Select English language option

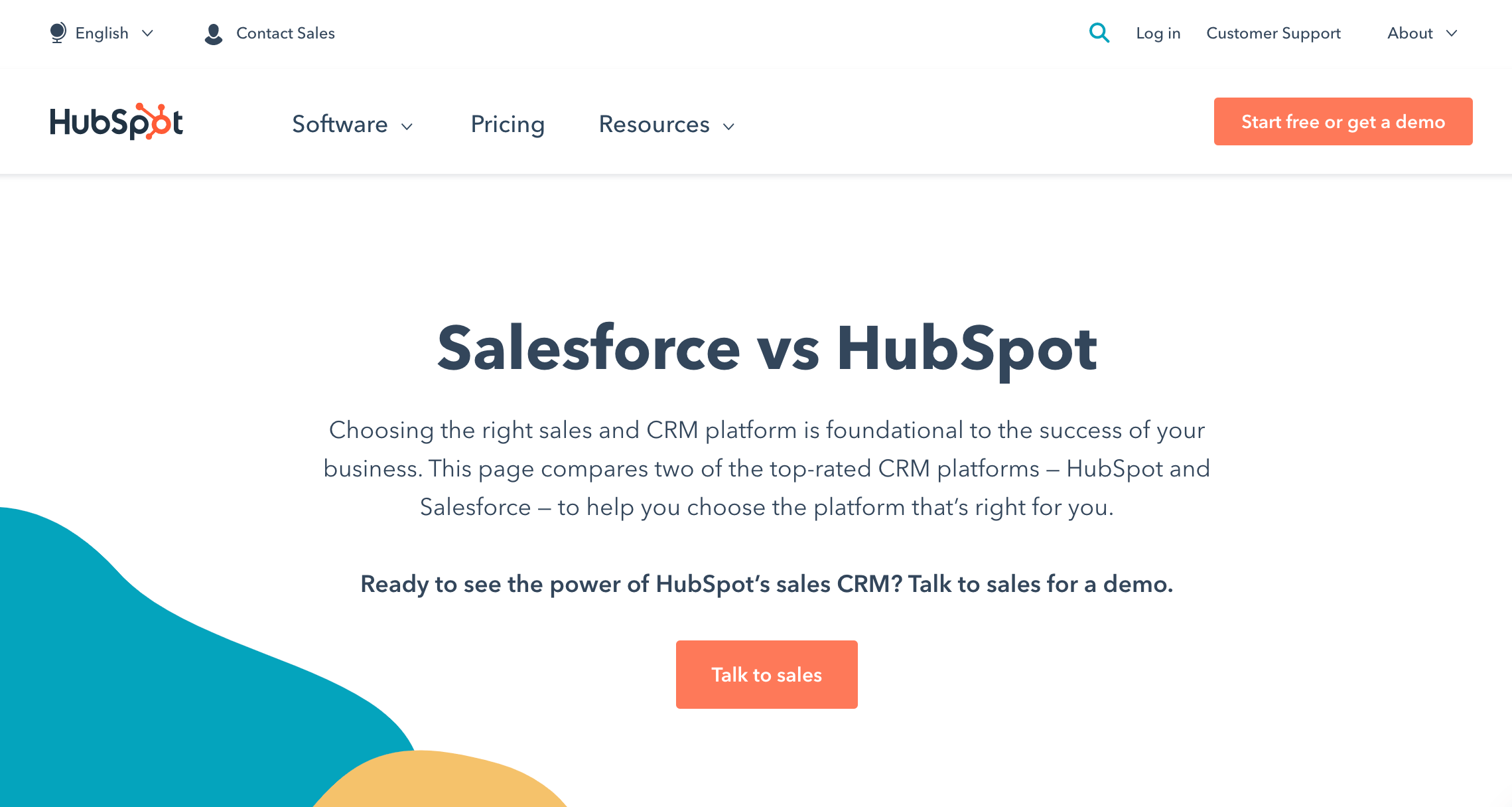(x=102, y=33)
